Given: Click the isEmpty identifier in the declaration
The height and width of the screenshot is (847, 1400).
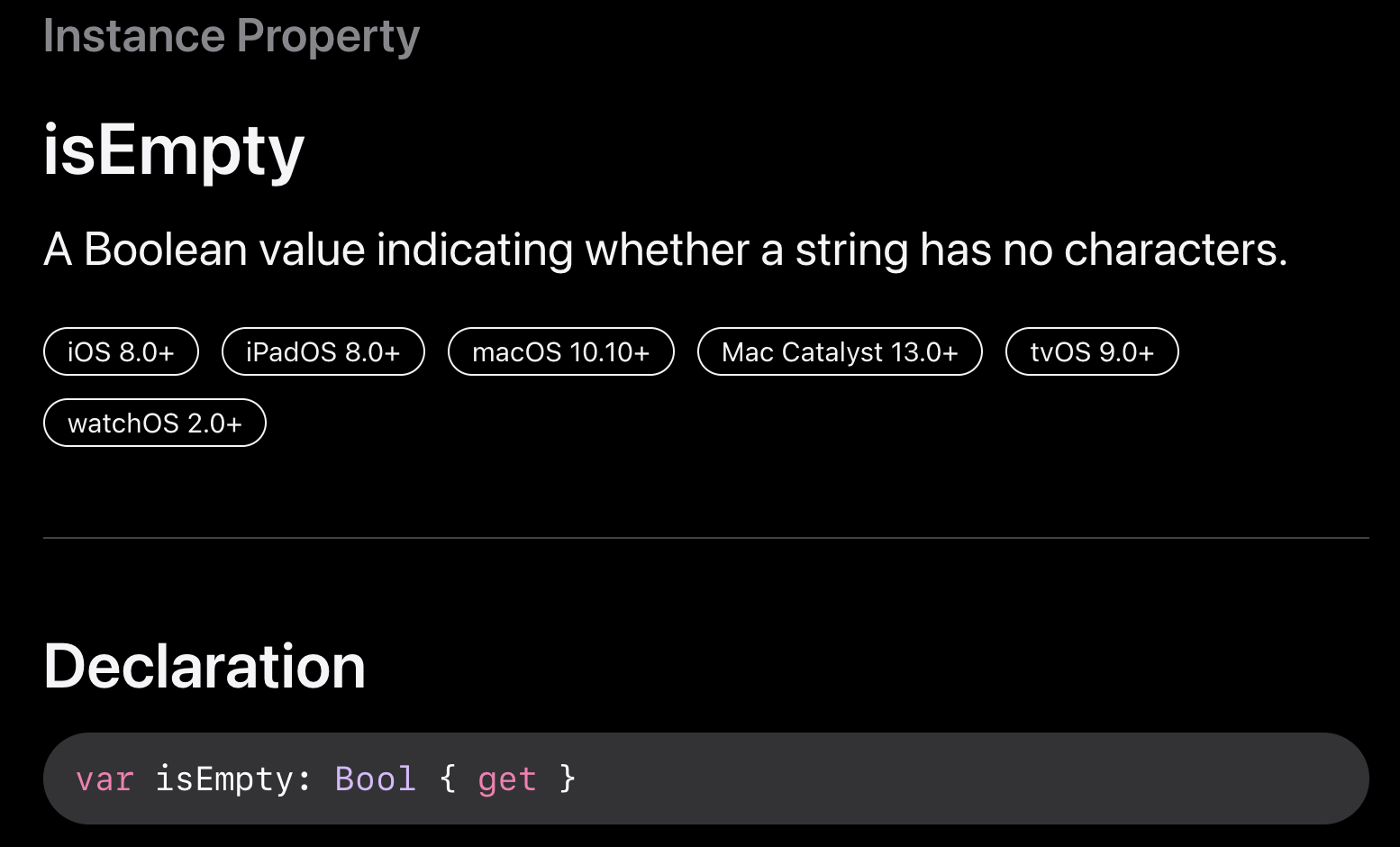Looking at the screenshot, I should coord(223,779).
